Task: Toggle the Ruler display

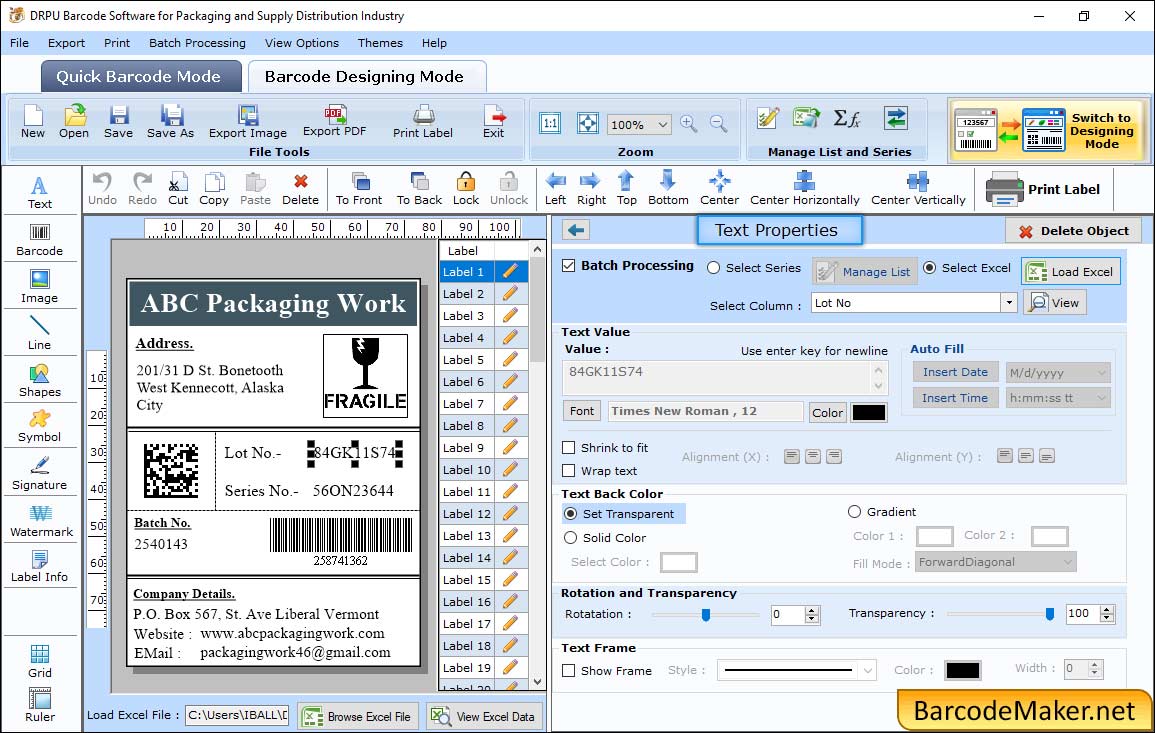Action: point(40,705)
